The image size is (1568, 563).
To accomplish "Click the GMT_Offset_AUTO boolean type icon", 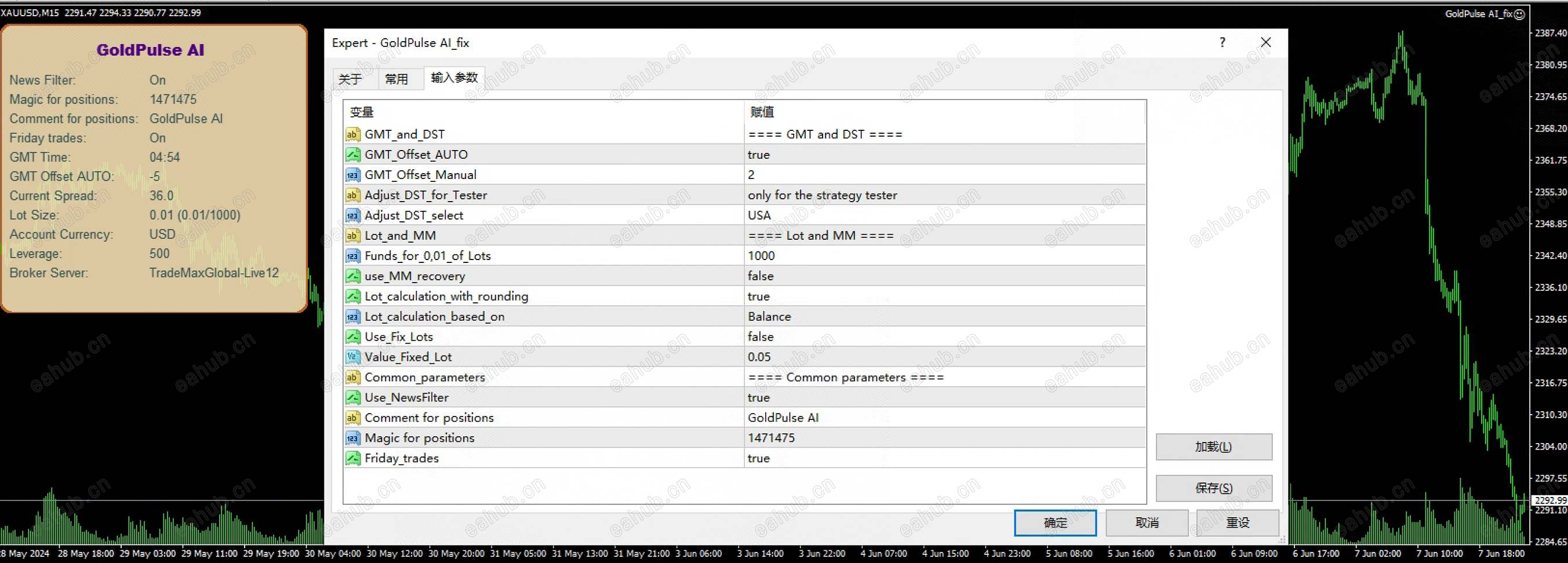I will (352, 155).
